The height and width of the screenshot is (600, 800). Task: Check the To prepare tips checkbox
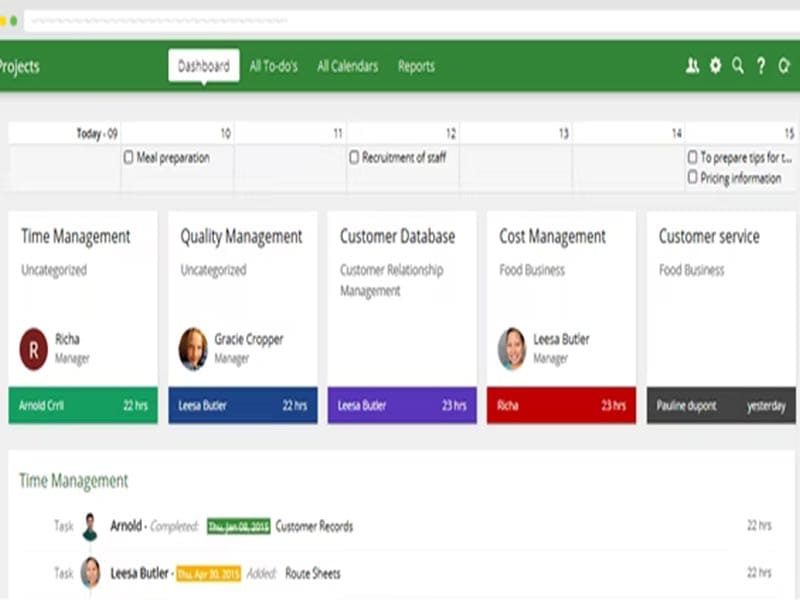point(692,157)
